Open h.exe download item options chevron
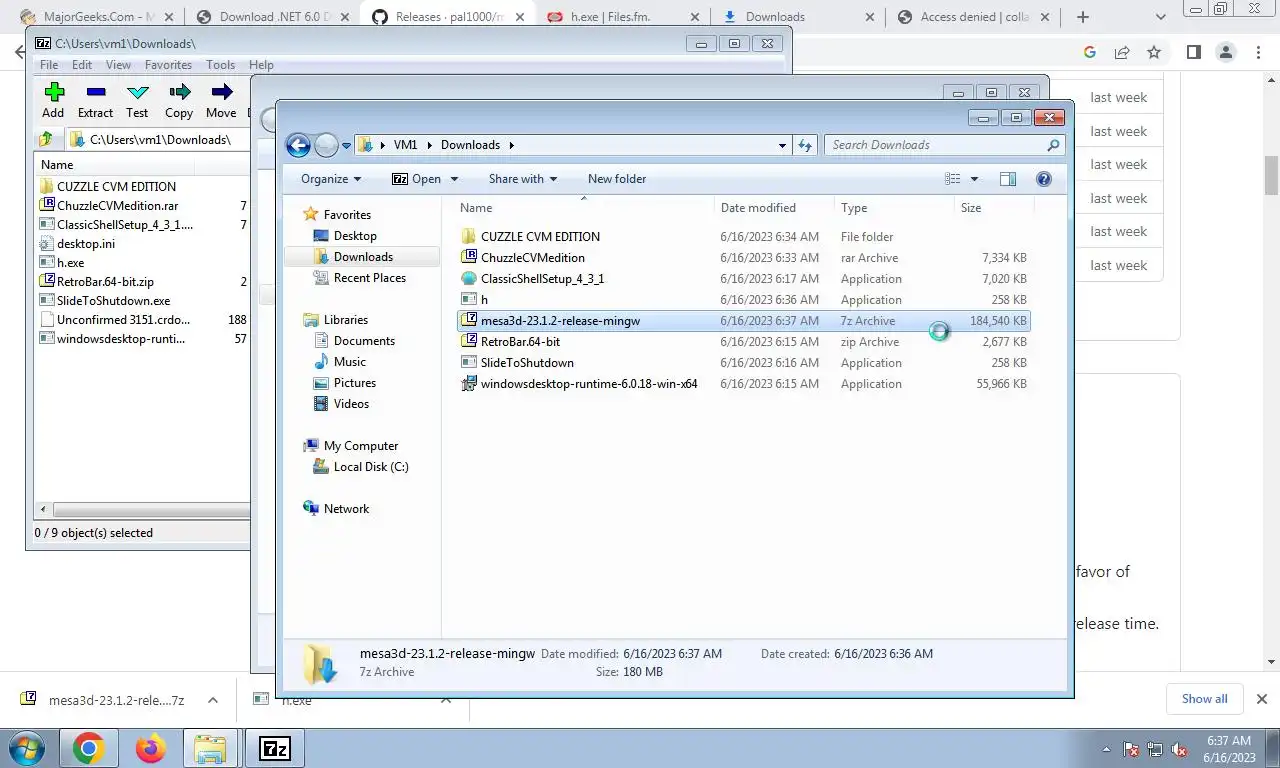The height and width of the screenshot is (768, 1280). [x=446, y=700]
